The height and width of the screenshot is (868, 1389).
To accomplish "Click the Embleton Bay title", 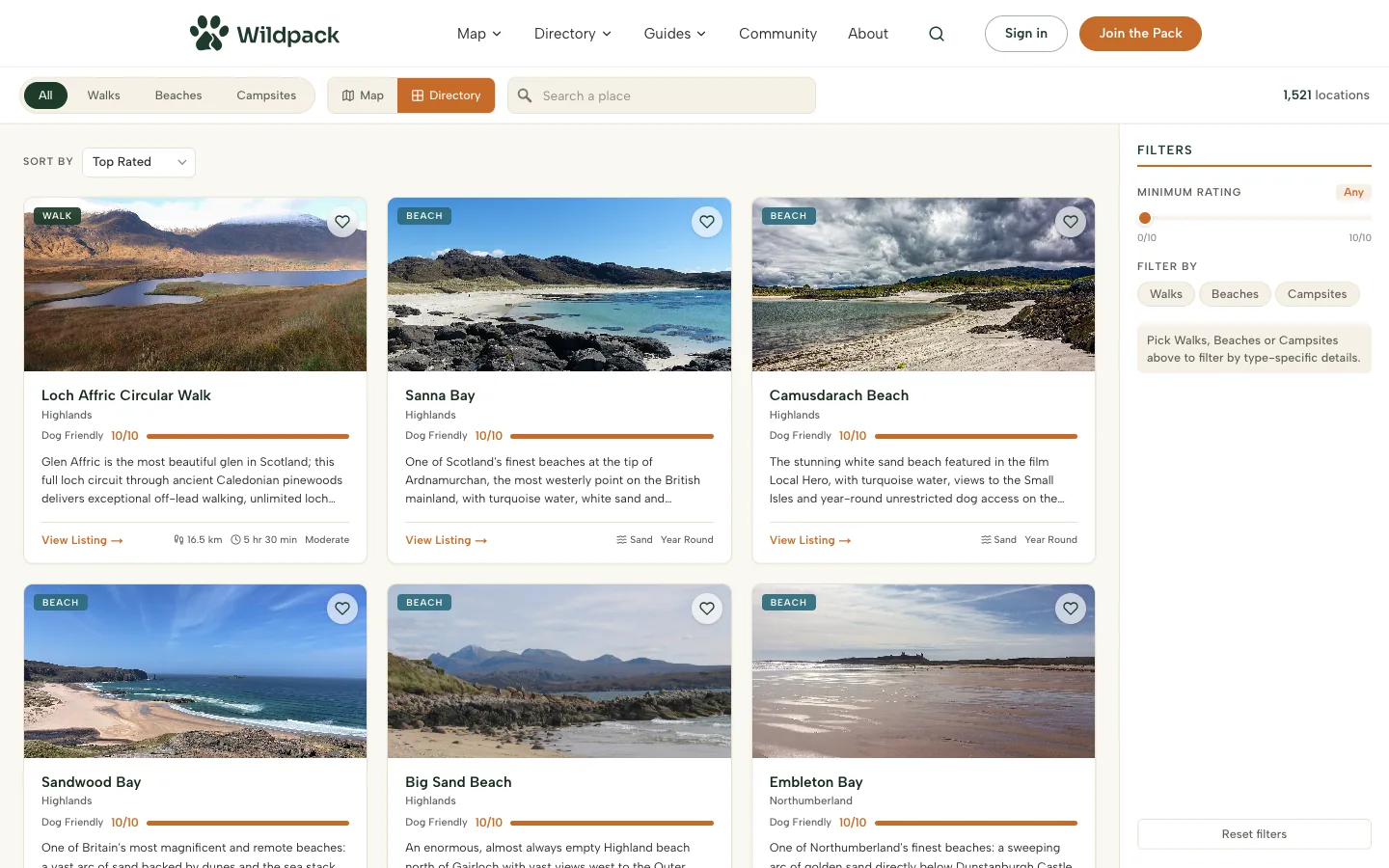I will (x=816, y=782).
